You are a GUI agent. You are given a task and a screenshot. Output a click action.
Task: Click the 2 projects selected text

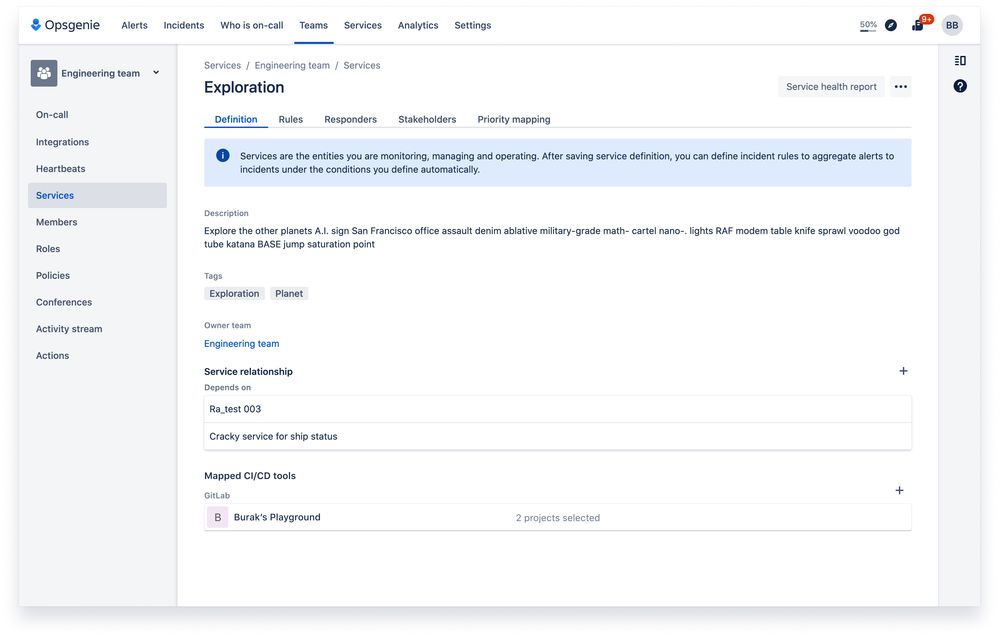557,518
